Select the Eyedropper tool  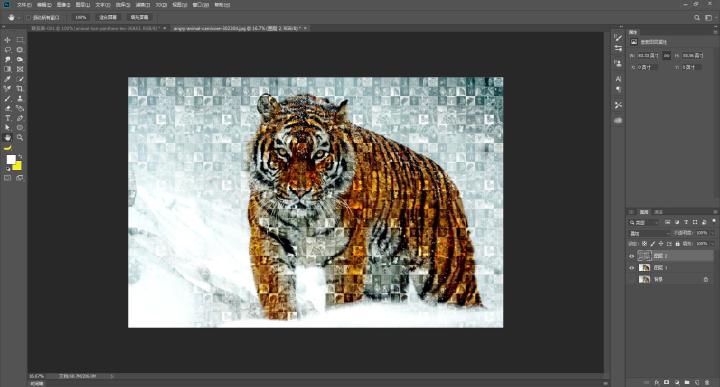point(7,79)
